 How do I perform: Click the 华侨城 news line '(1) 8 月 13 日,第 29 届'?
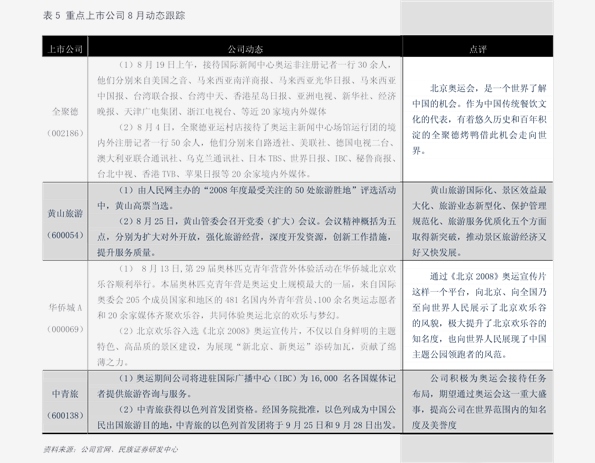tap(257, 269)
